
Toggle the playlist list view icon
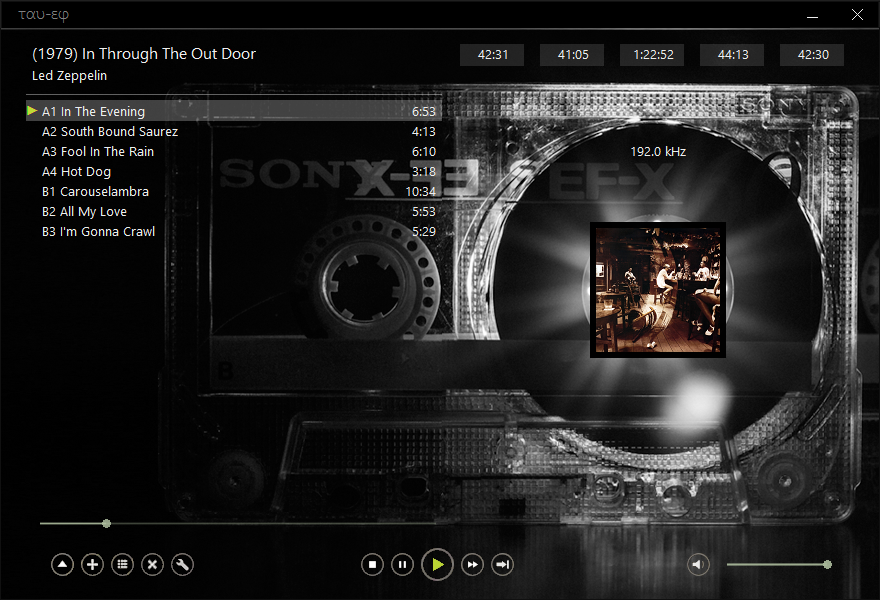(x=122, y=565)
